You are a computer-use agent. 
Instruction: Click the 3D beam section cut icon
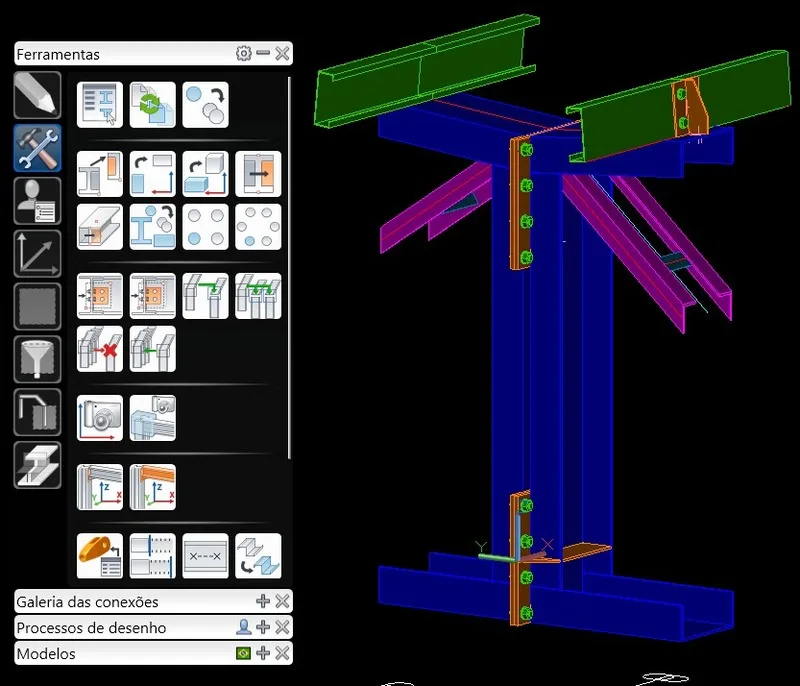tap(99, 227)
